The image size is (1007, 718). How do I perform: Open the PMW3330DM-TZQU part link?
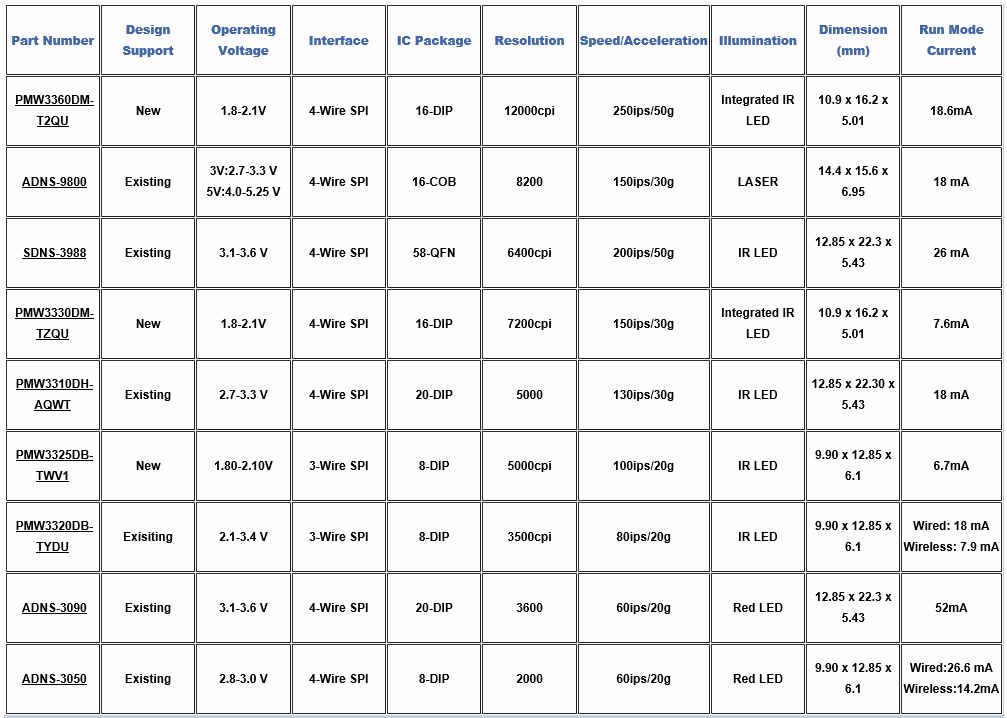54,323
